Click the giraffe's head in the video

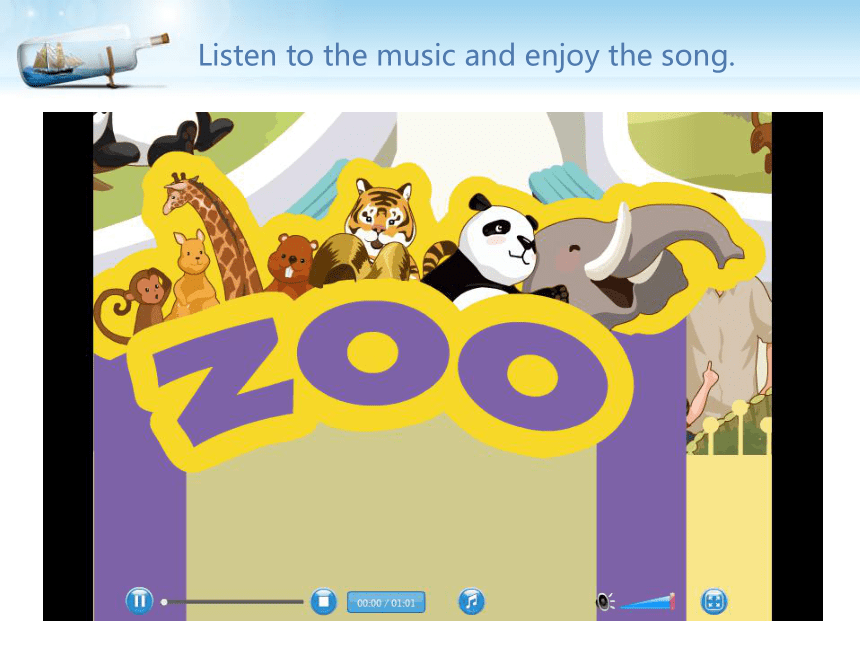coord(179,193)
